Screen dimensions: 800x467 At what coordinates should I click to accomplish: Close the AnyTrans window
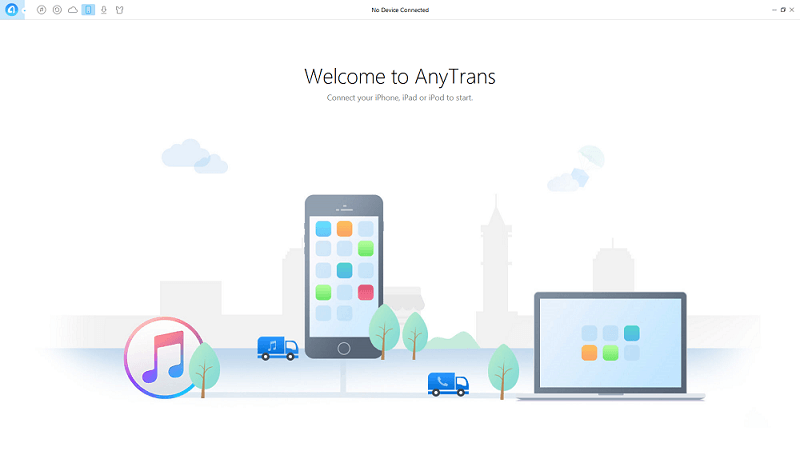pos(792,10)
